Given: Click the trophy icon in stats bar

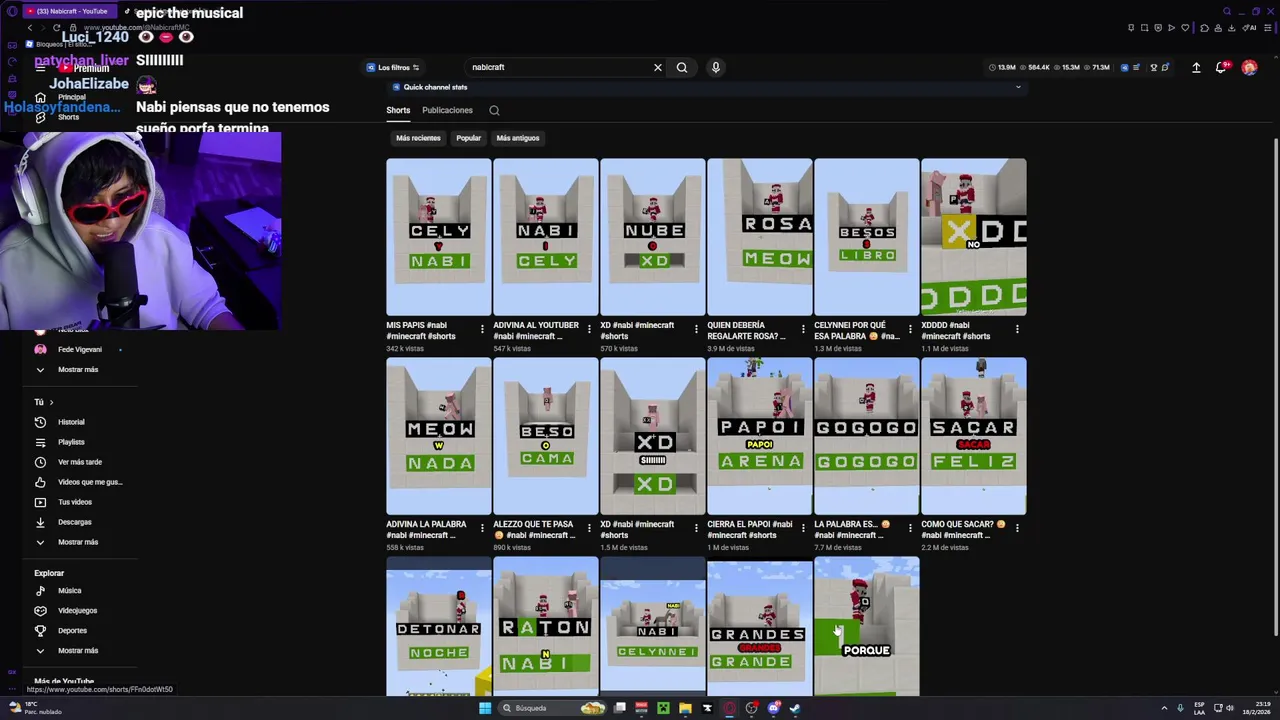Looking at the screenshot, I should (1153, 67).
